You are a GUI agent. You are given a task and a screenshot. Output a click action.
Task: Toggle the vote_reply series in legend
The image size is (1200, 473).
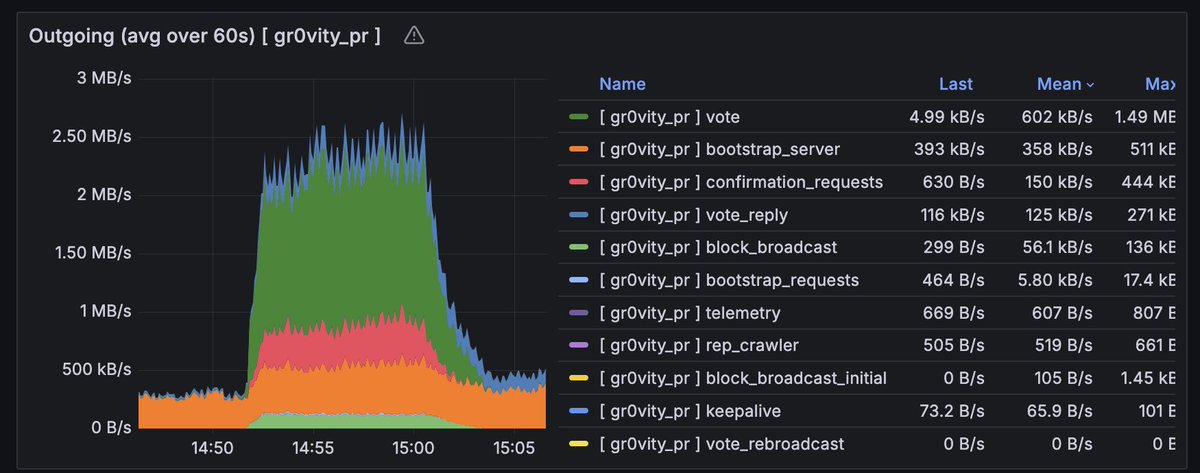tap(696, 214)
